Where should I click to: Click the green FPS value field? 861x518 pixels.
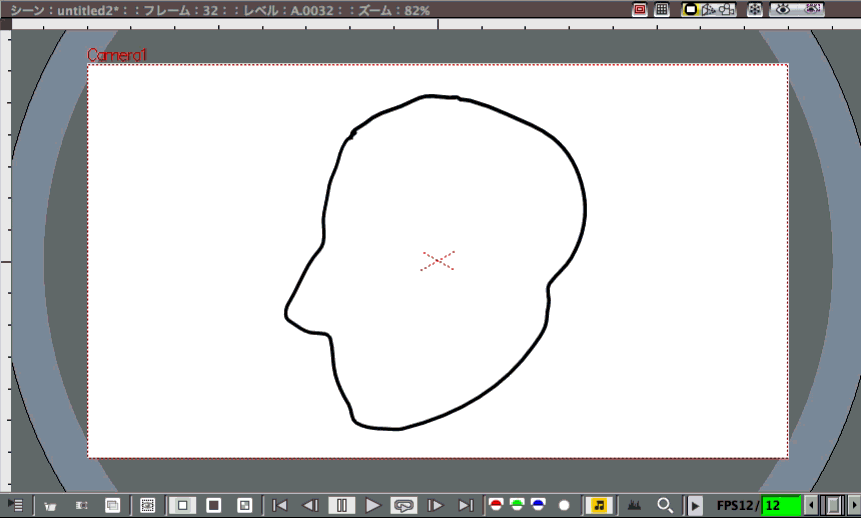tap(782, 506)
